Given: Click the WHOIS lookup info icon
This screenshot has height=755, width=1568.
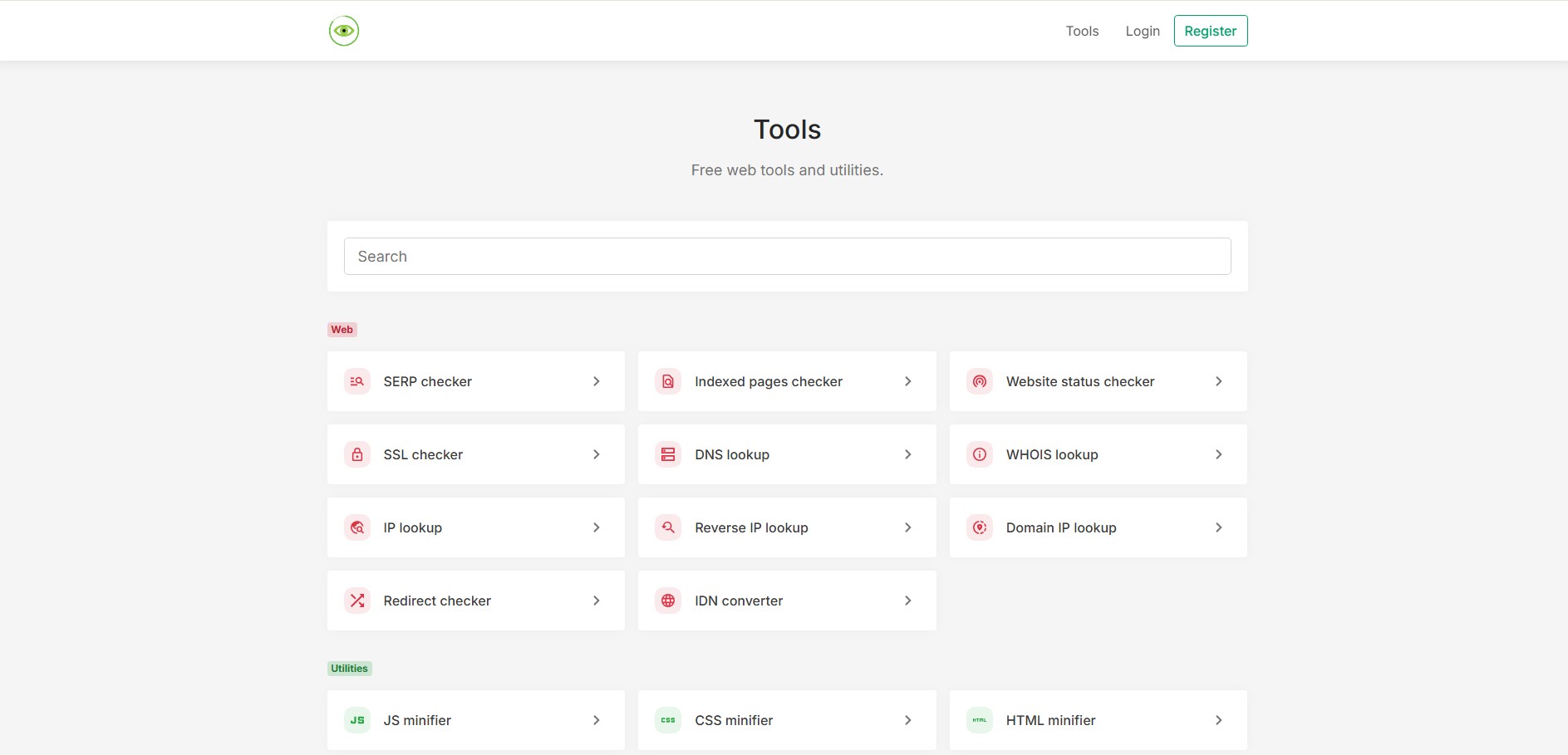Looking at the screenshot, I should (x=980, y=454).
